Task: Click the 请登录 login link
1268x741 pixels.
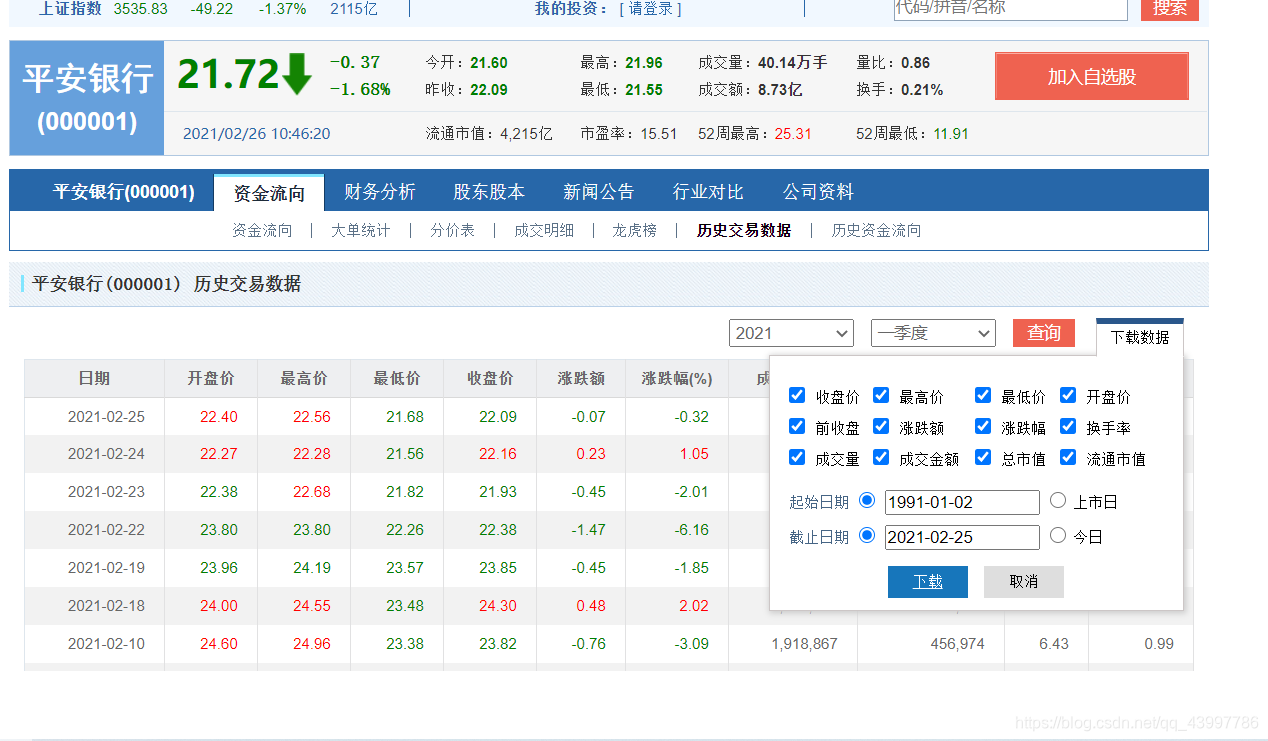Action: tap(651, 8)
